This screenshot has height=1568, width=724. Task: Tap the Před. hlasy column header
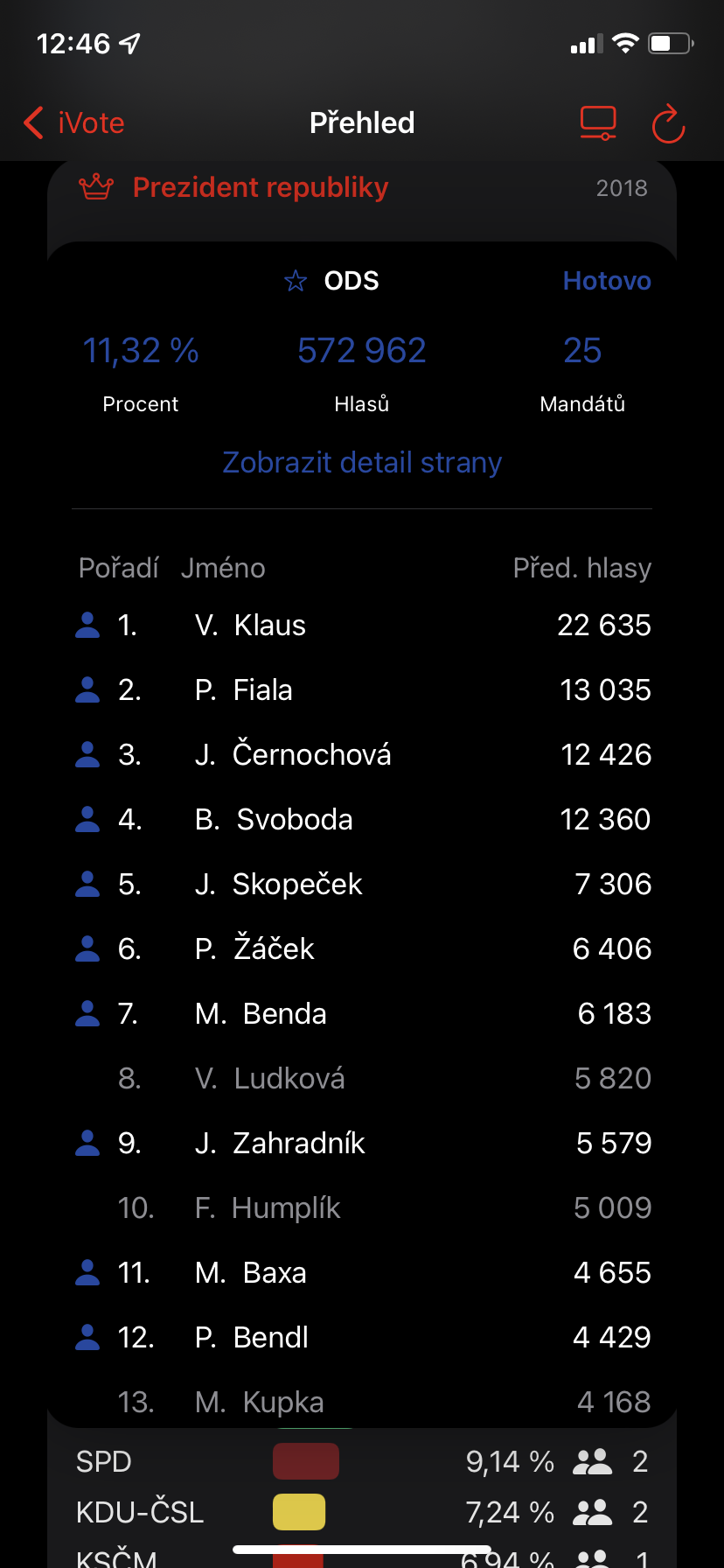click(581, 568)
